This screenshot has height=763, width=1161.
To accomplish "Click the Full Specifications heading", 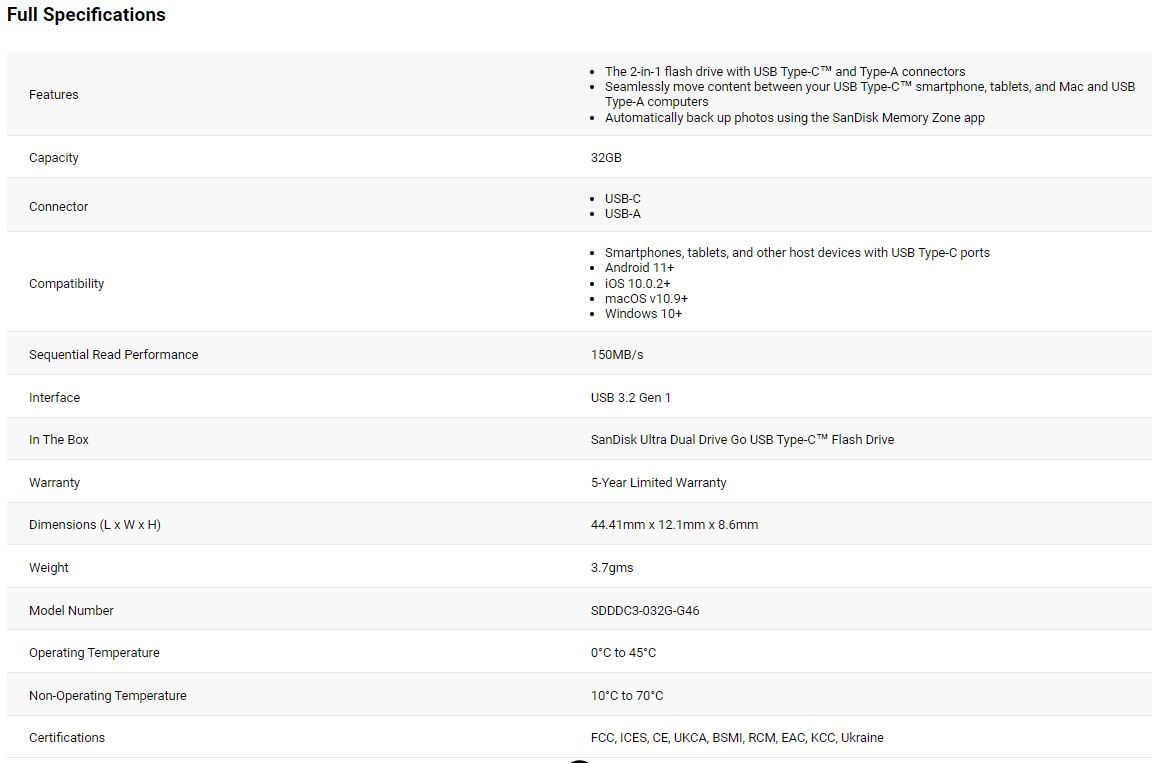I will (x=86, y=15).
